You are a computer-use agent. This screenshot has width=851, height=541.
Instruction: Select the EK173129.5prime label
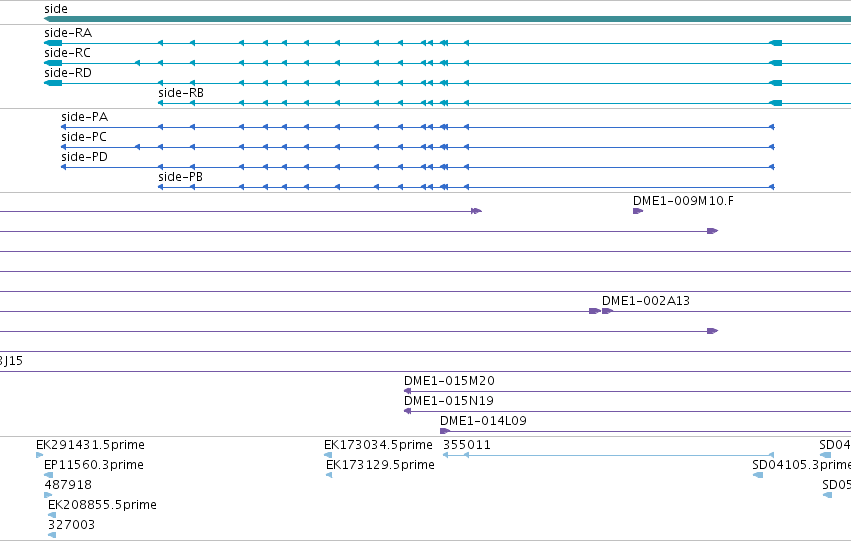[x=380, y=465]
